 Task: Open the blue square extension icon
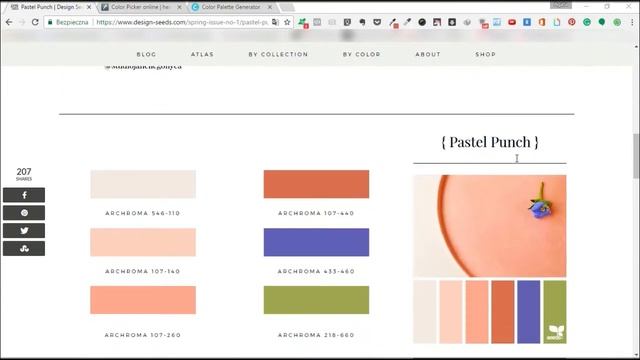click(x=527, y=22)
